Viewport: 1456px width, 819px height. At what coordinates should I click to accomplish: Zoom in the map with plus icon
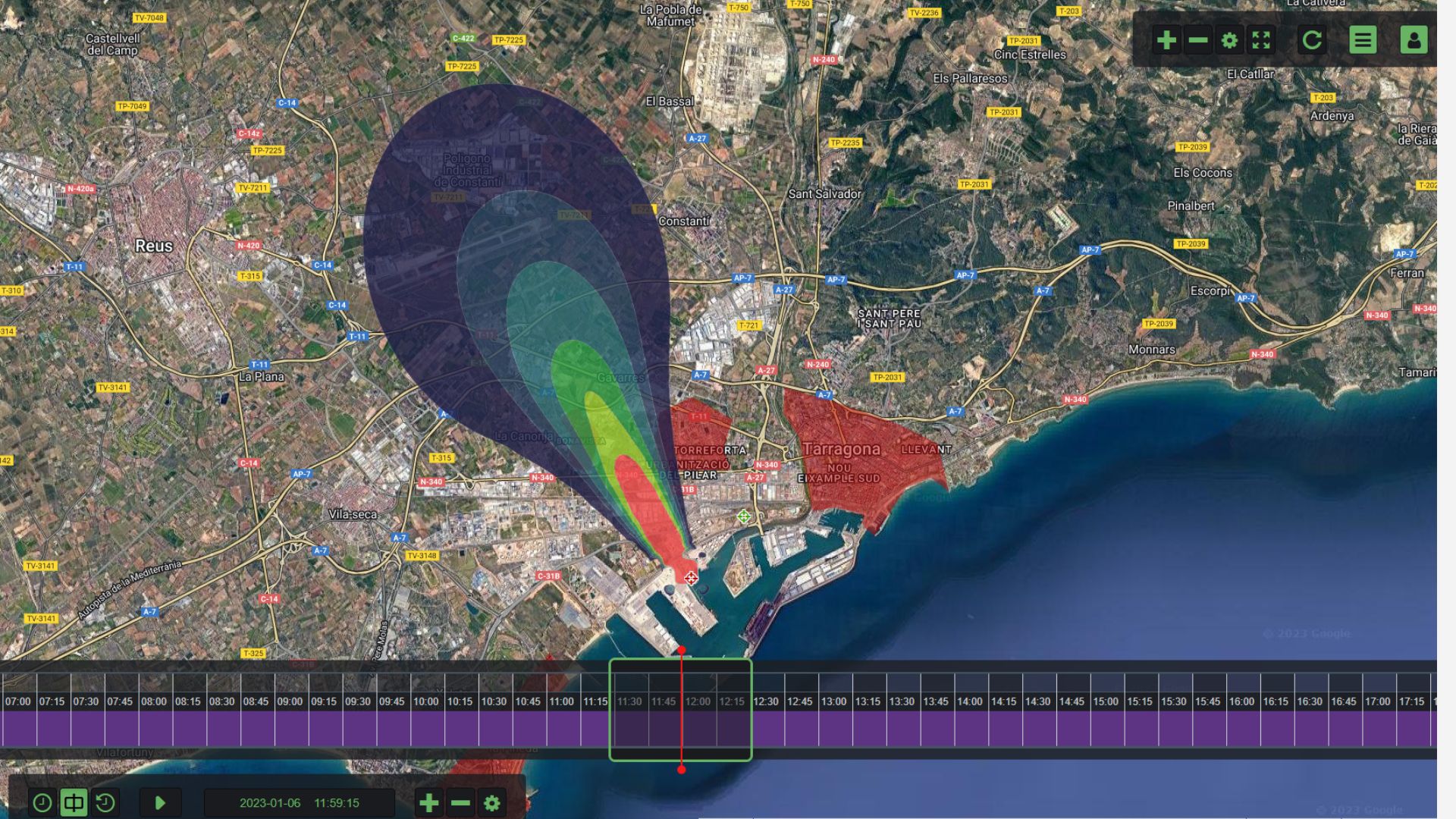pyautogui.click(x=1166, y=40)
